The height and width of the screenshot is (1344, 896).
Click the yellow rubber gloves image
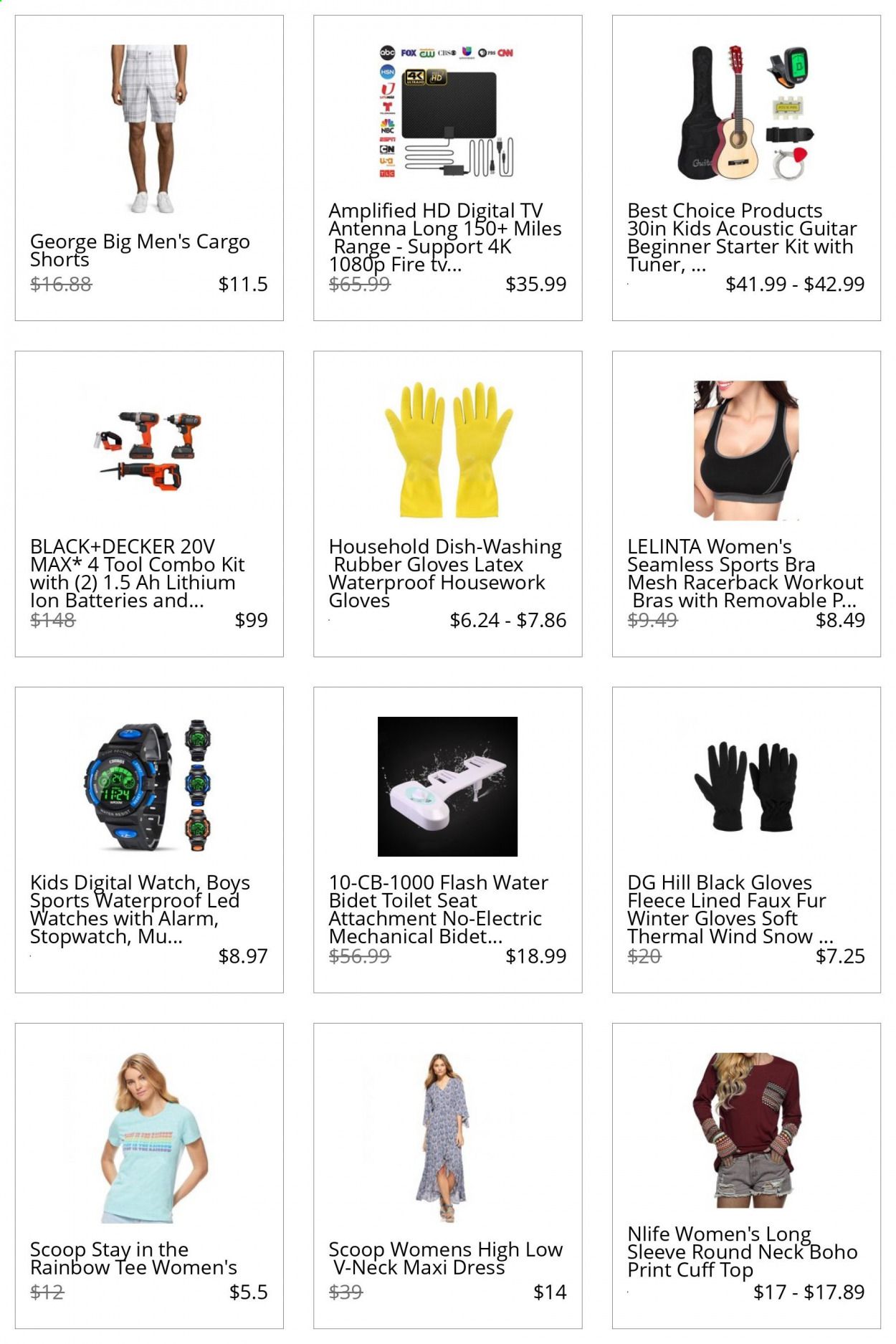coord(447,450)
